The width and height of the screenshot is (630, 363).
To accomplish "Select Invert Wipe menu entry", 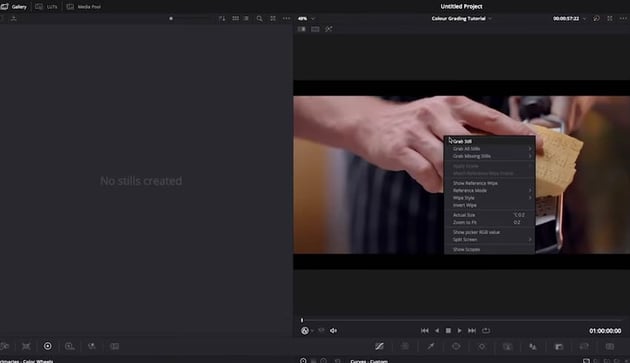I will coord(489,205).
